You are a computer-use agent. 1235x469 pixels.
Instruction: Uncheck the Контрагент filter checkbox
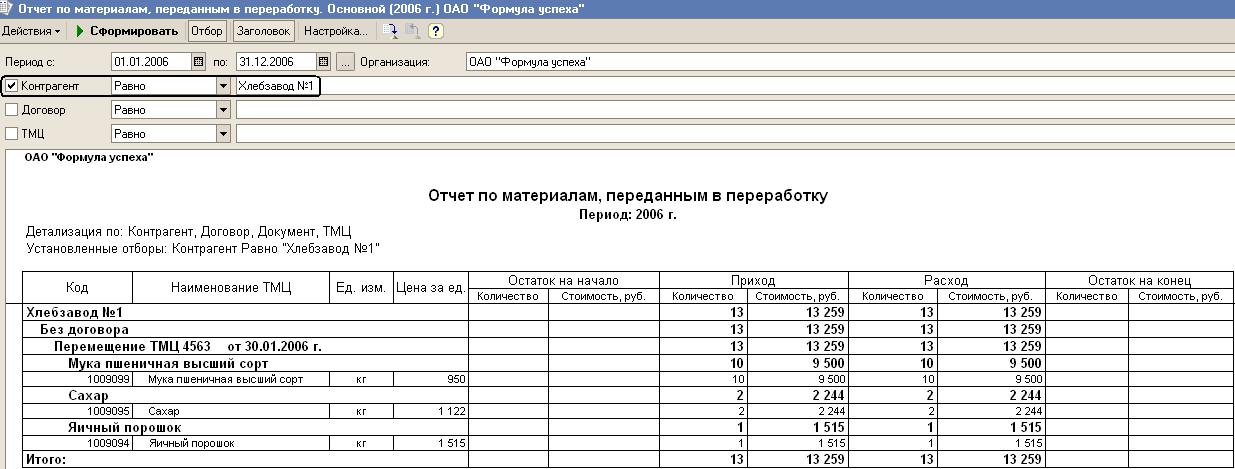tap(12, 86)
